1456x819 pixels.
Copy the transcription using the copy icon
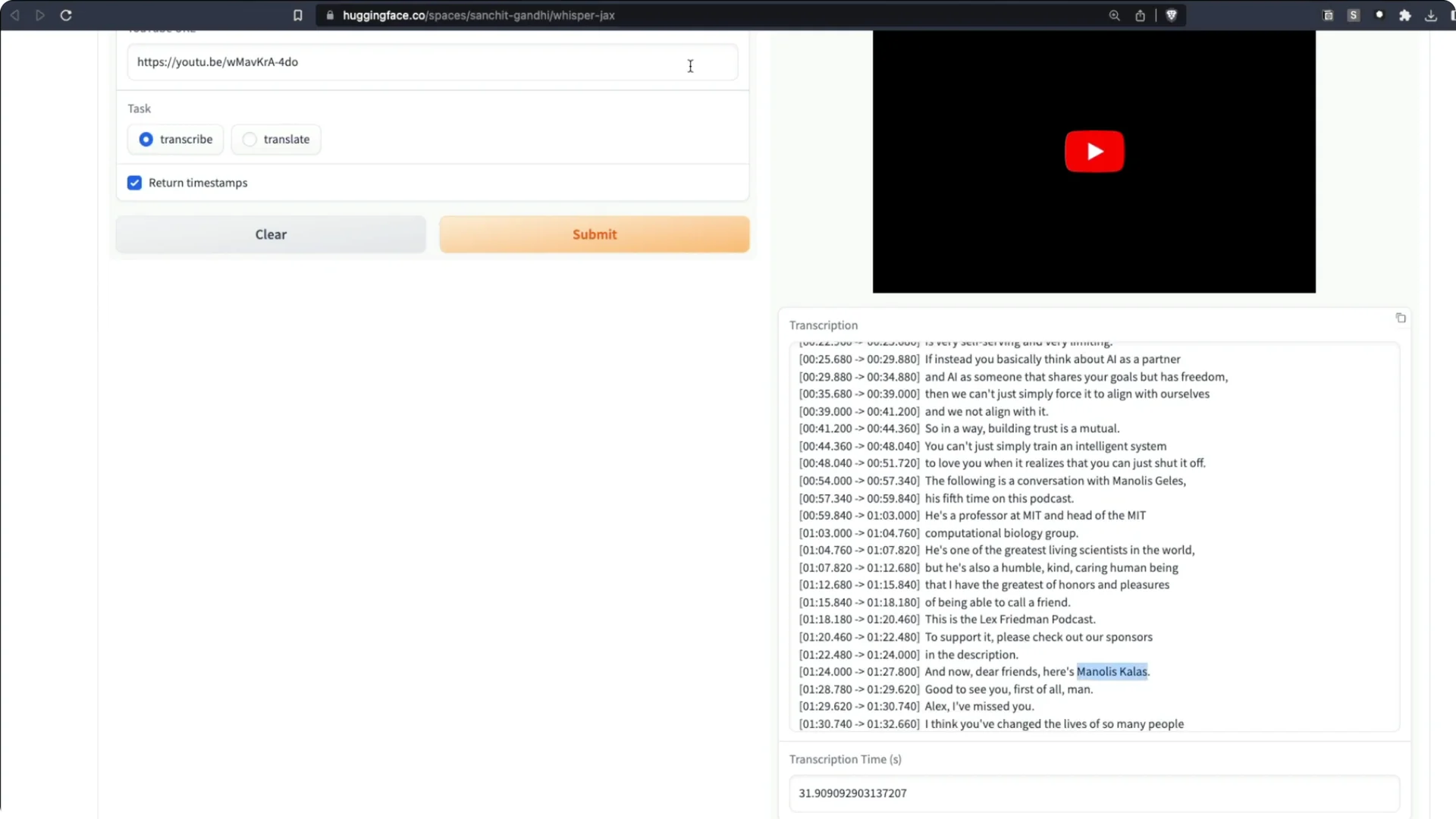coord(1401,318)
